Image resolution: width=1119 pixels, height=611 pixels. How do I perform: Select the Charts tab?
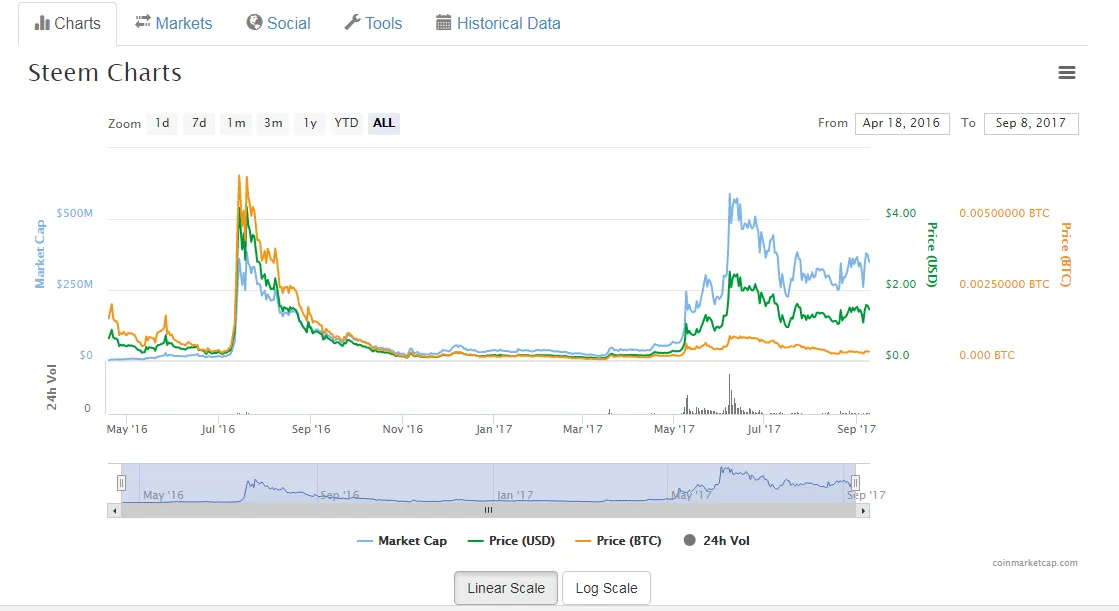pos(68,24)
